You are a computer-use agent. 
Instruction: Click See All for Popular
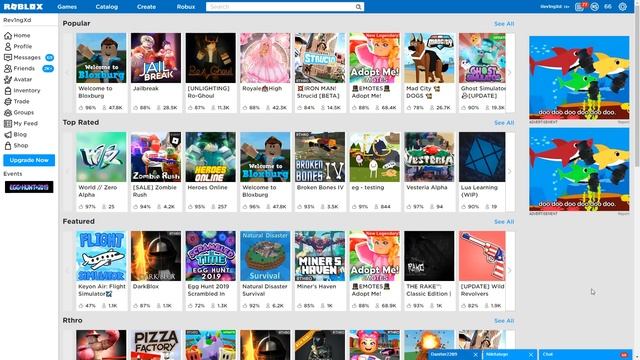pyautogui.click(x=504, y=24)
